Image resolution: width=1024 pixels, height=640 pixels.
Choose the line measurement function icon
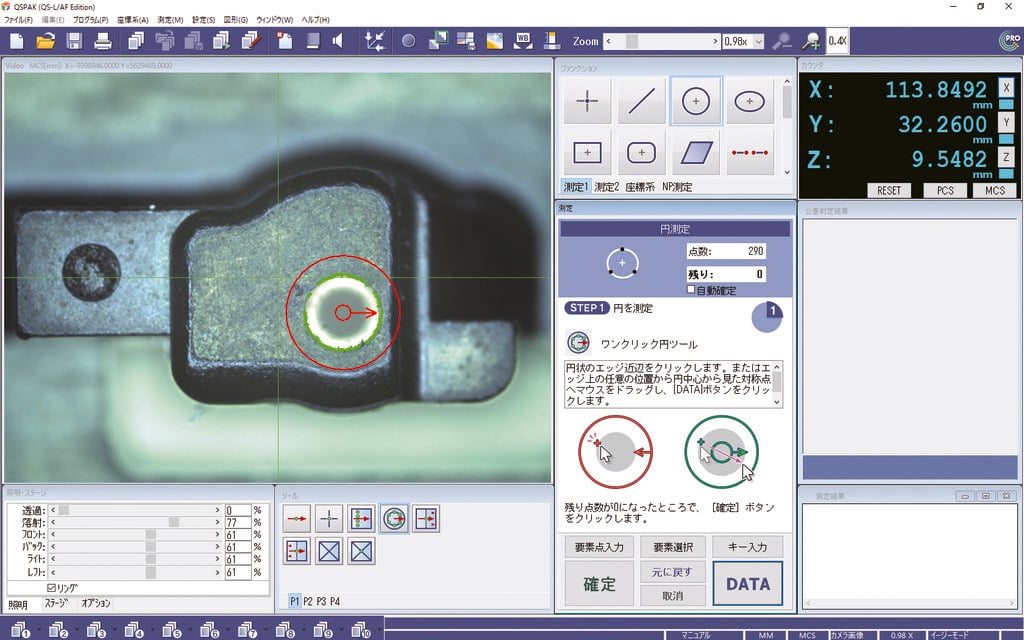pos(641,100)
